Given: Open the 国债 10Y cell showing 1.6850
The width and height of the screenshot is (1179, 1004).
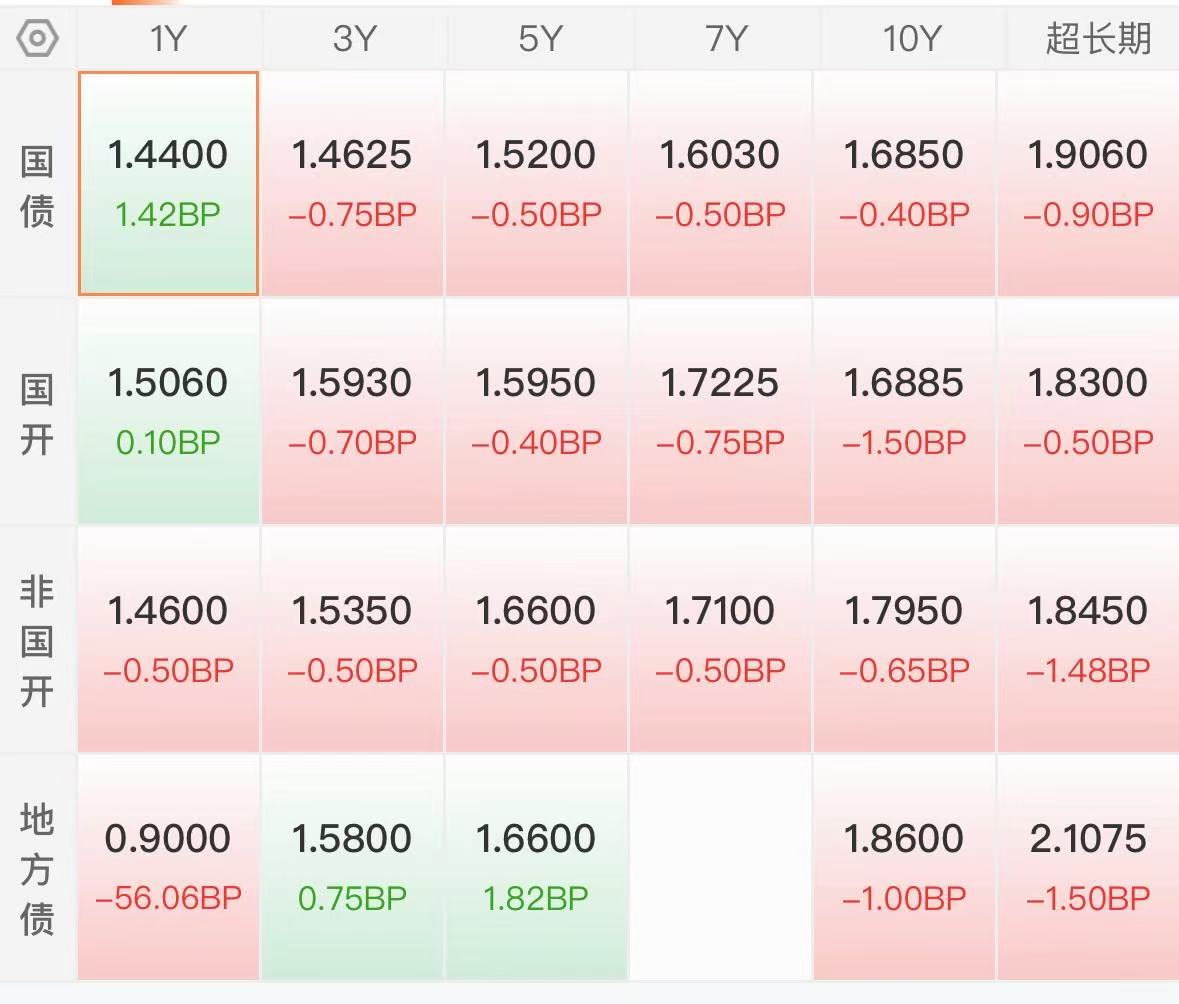Looking at the screenshot, I should 905,184.
